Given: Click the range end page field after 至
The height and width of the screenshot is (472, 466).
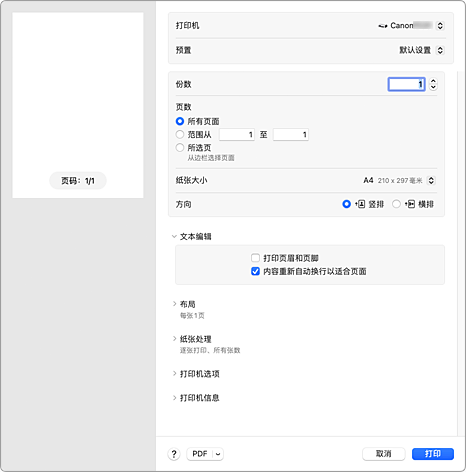Looking at the screenshot, I should [291, 135].
